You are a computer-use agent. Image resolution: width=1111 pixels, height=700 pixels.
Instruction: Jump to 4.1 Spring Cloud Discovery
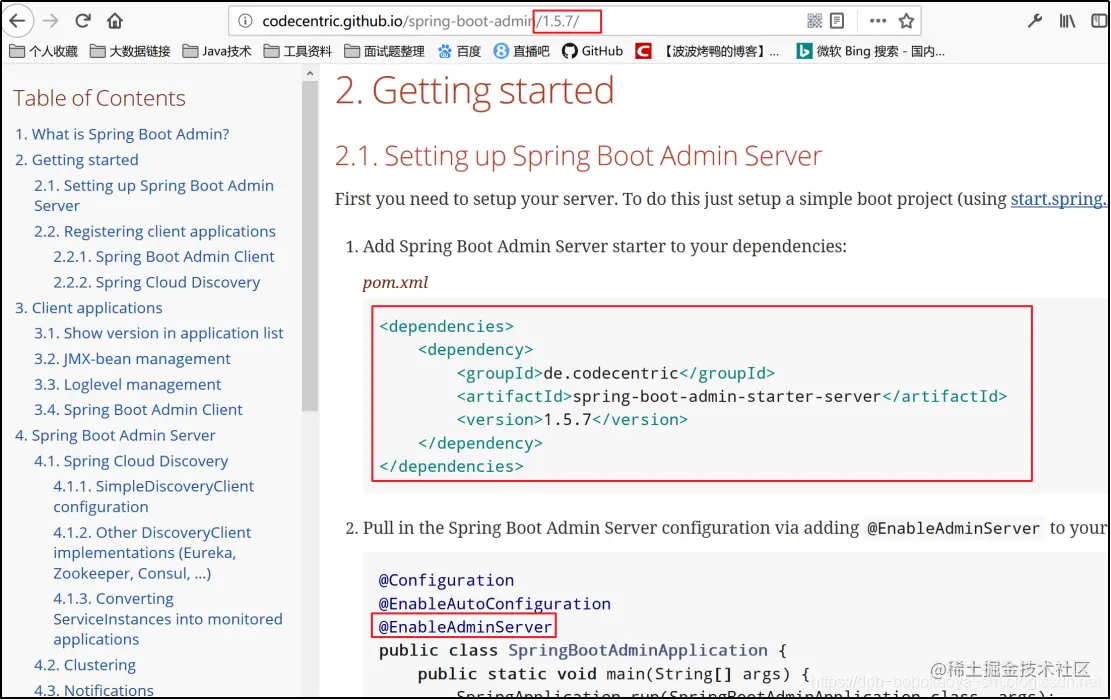point(131,461)
